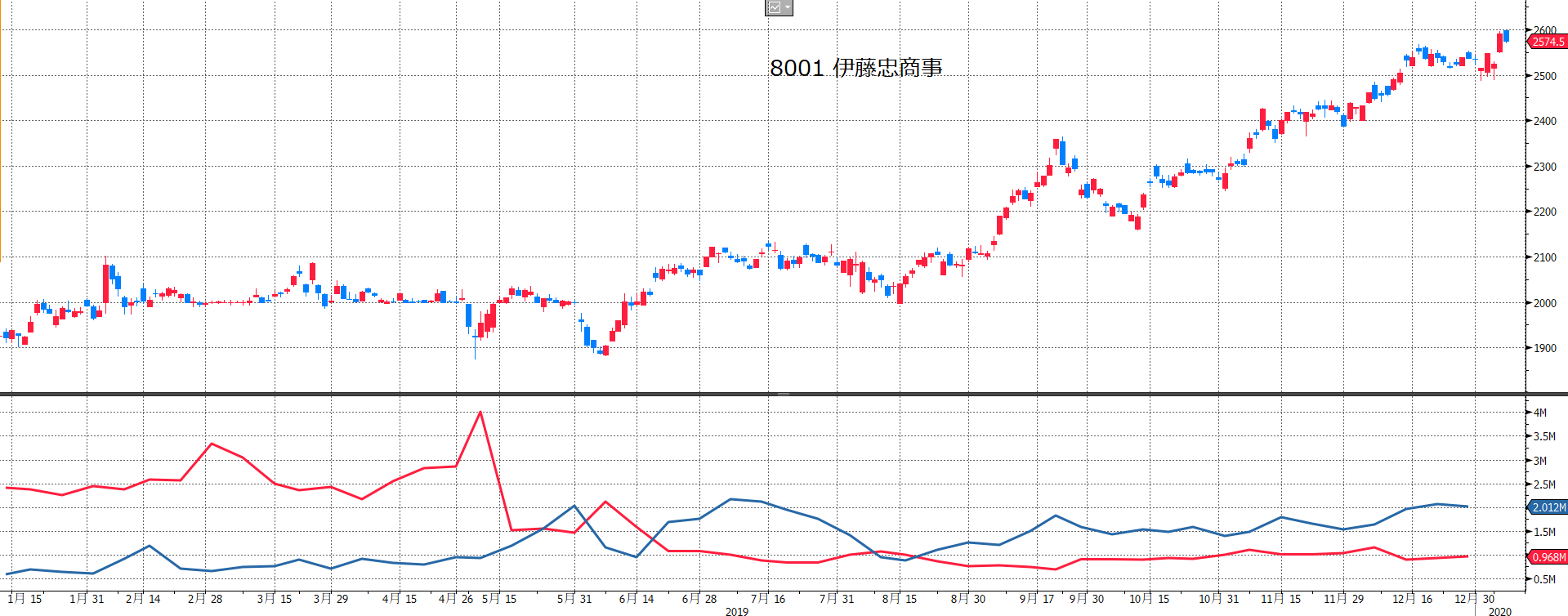This screenshot has height=616, width=1568.
Task: Click the 8001 伊藤忠商事 chart title
Action: pyautogui.click(x=855, y=68)
